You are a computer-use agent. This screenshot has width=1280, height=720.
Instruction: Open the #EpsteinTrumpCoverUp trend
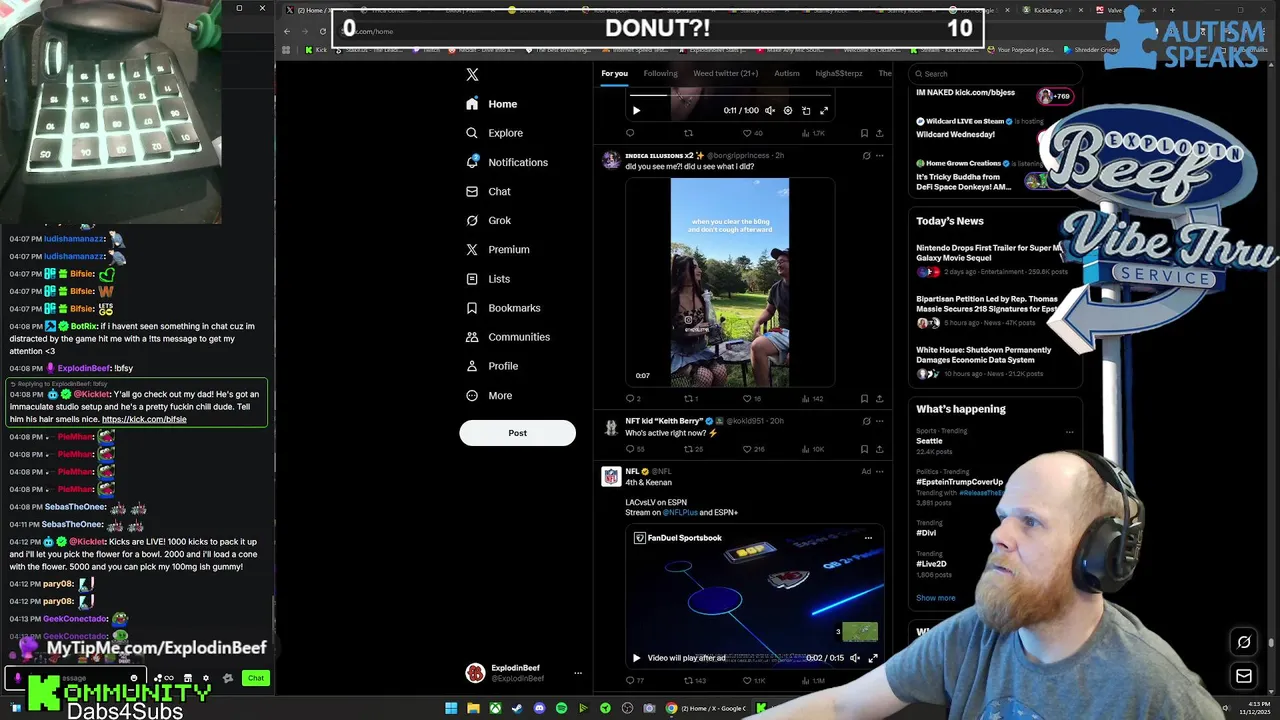pos(959,482)
